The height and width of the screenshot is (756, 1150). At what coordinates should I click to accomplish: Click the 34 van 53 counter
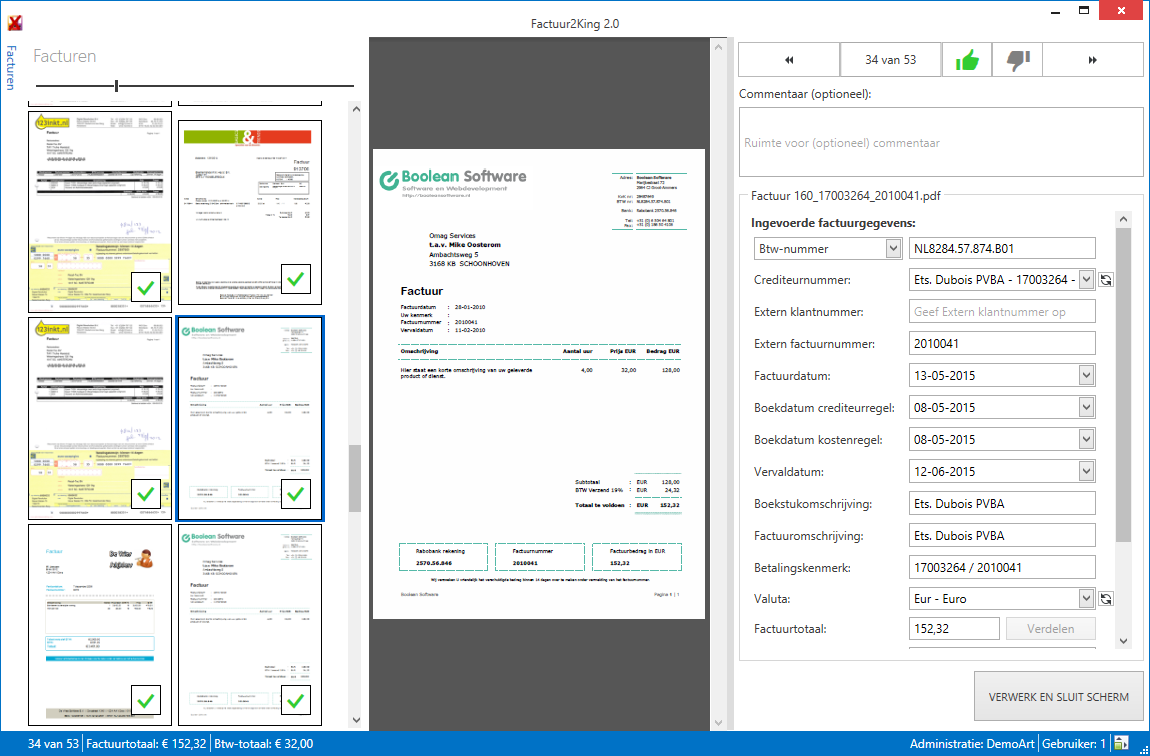click(x=890, y=60)
